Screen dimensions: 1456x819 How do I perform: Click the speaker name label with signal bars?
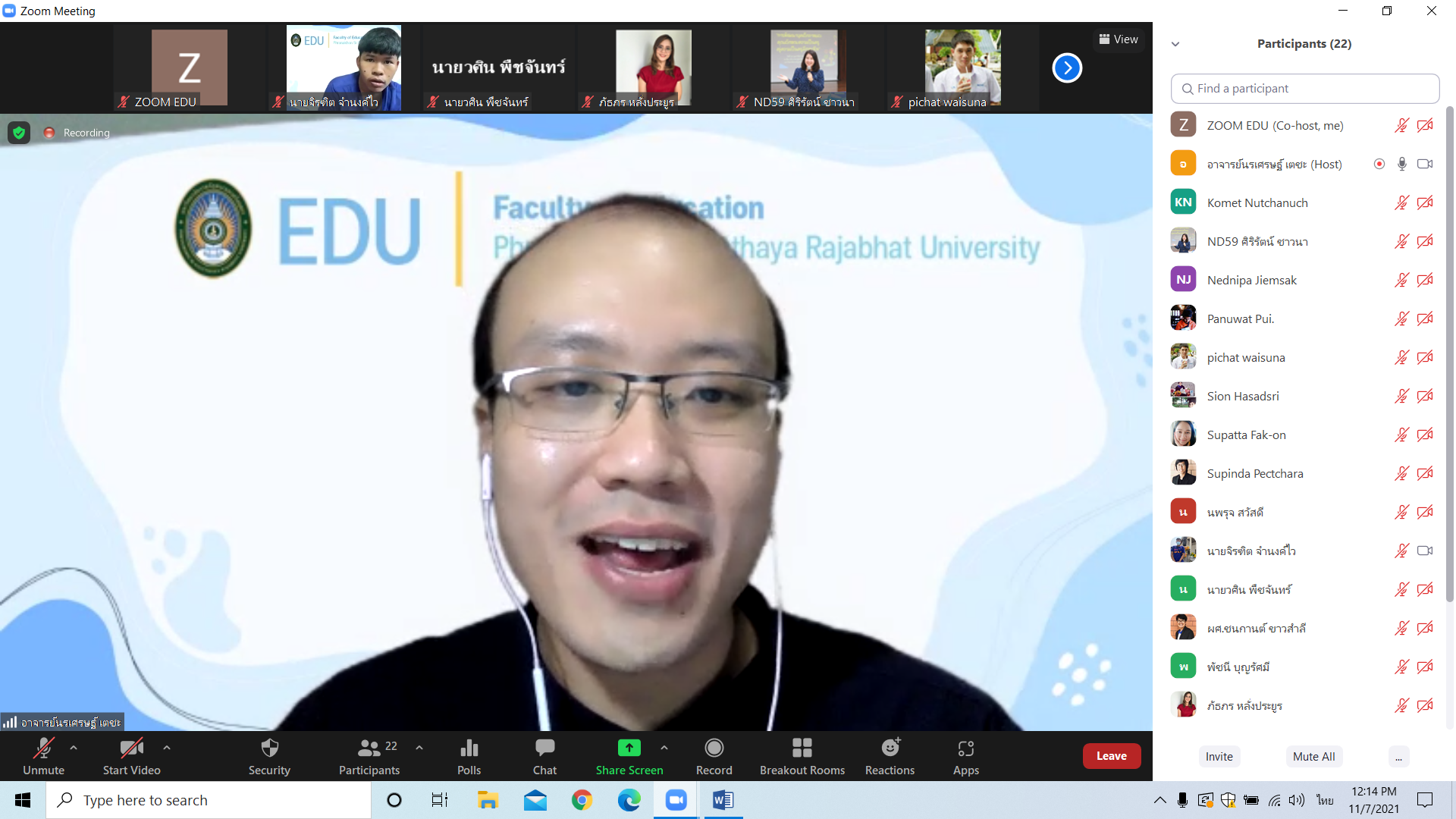(62, 722)
